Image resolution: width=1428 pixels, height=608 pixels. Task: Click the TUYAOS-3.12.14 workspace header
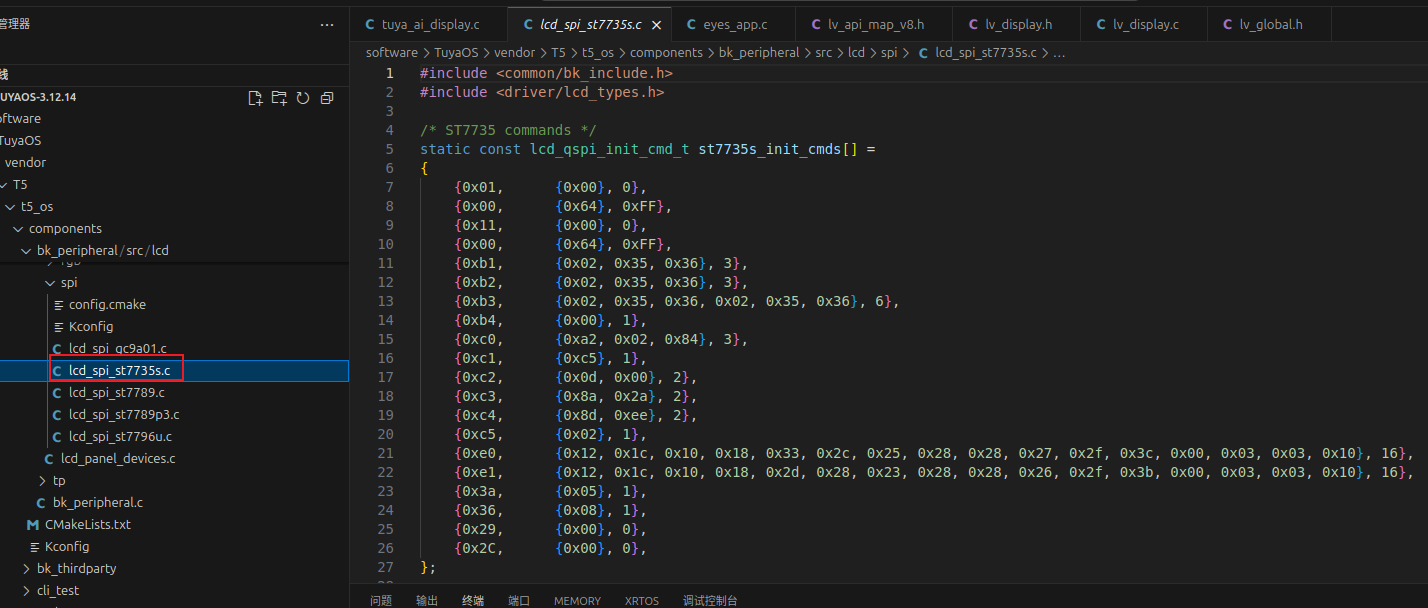[x=38, y=98]
